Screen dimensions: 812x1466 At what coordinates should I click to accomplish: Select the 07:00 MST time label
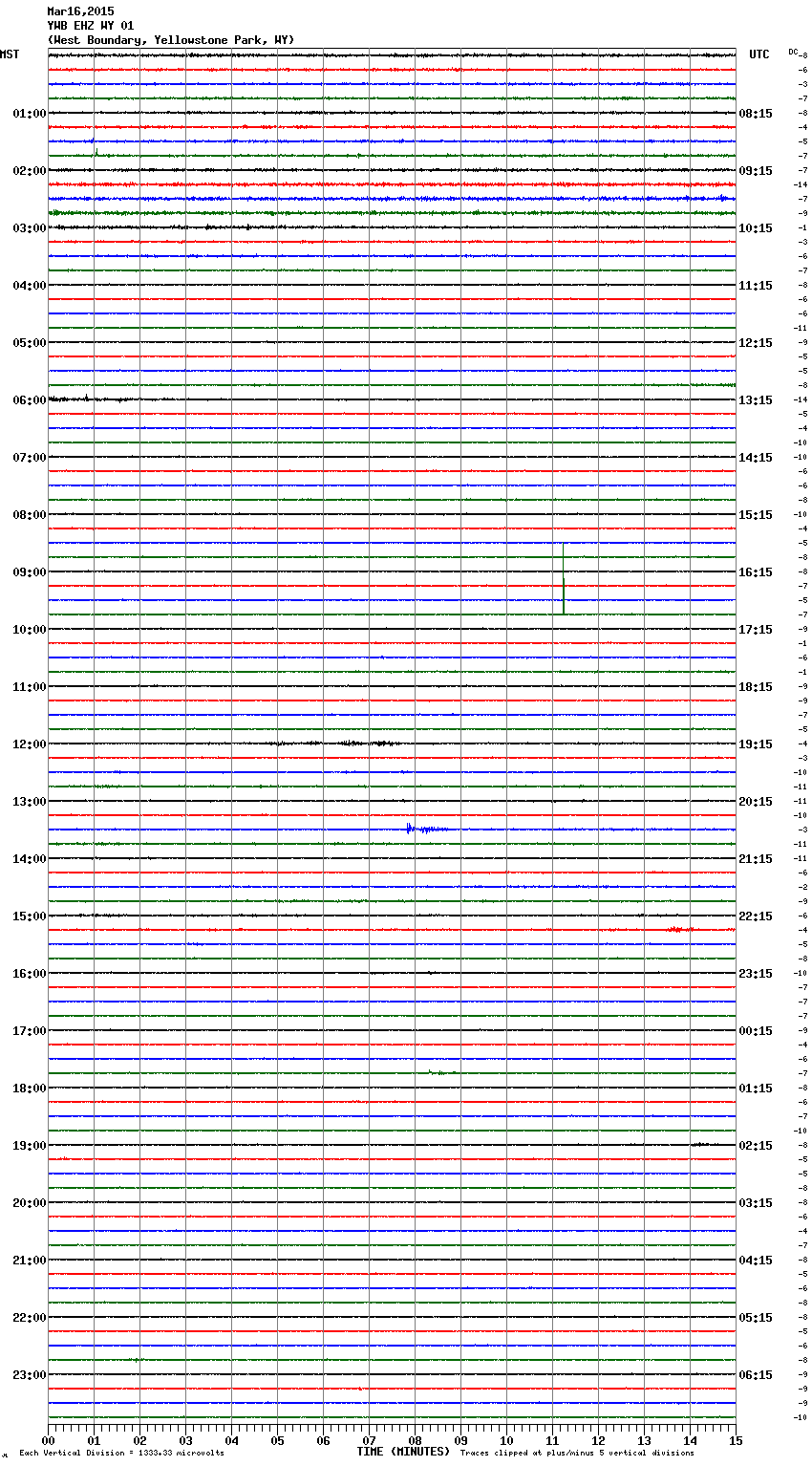pos(30,458)
